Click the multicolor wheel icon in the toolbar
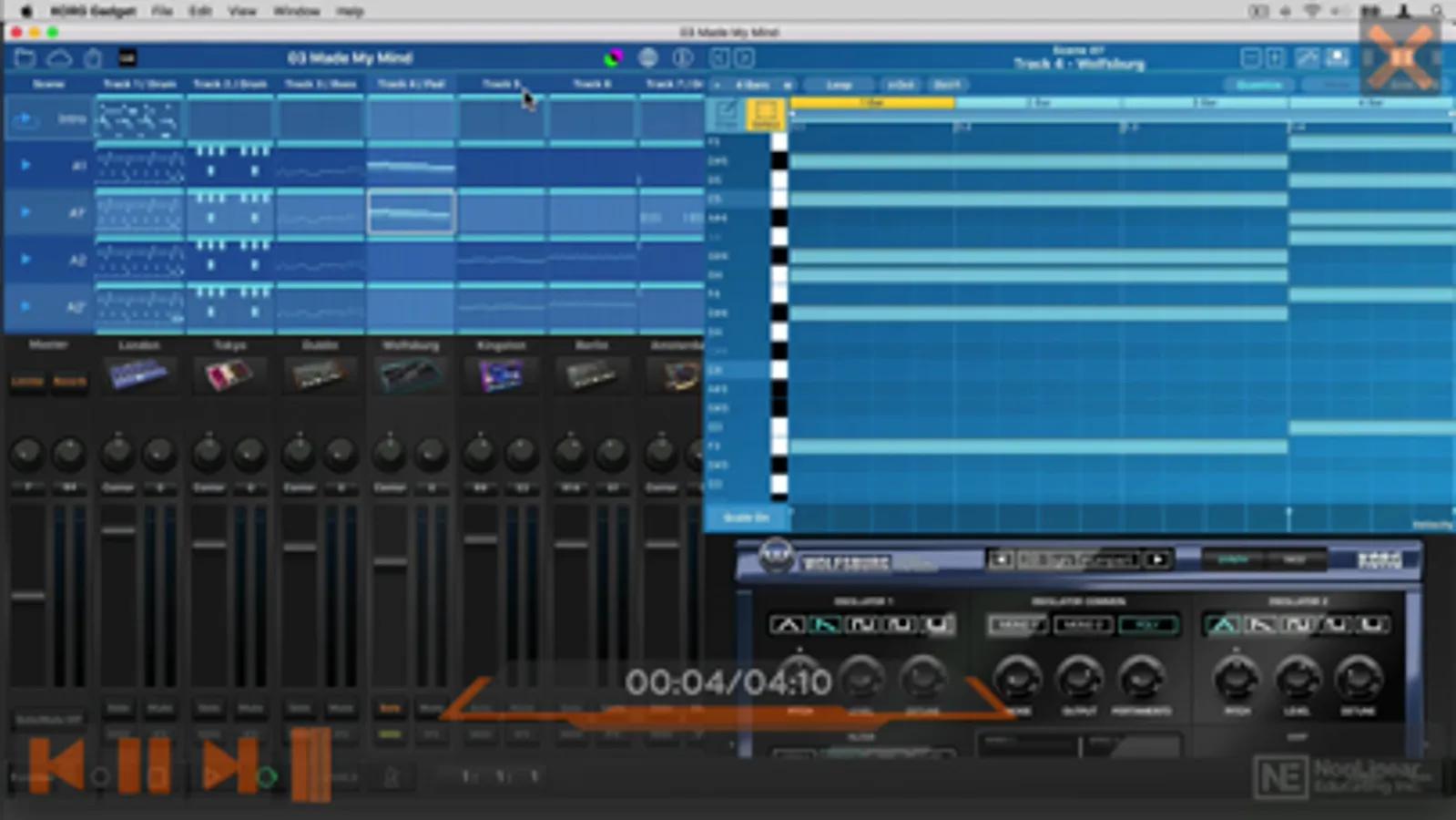Image resolution: width=1456 pixels, height=820 pixels. (613, 58)
